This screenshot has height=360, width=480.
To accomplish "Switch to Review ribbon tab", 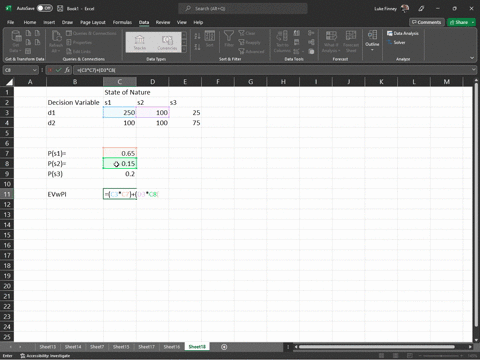I will pyautogui.click(x=163, y=22).
